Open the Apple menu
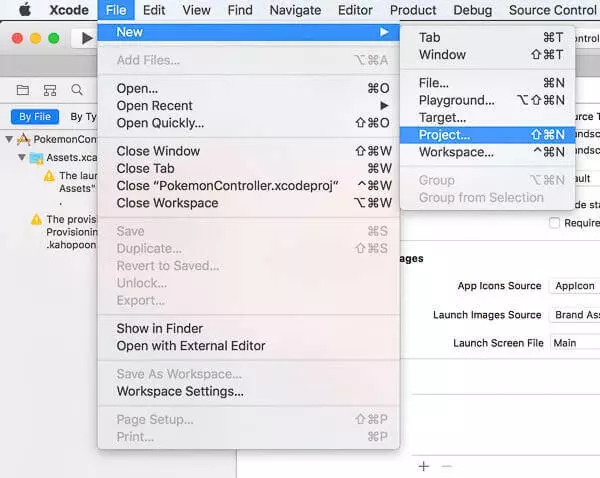The width and height of the screenshot is (600, 478). pos(23,10)
